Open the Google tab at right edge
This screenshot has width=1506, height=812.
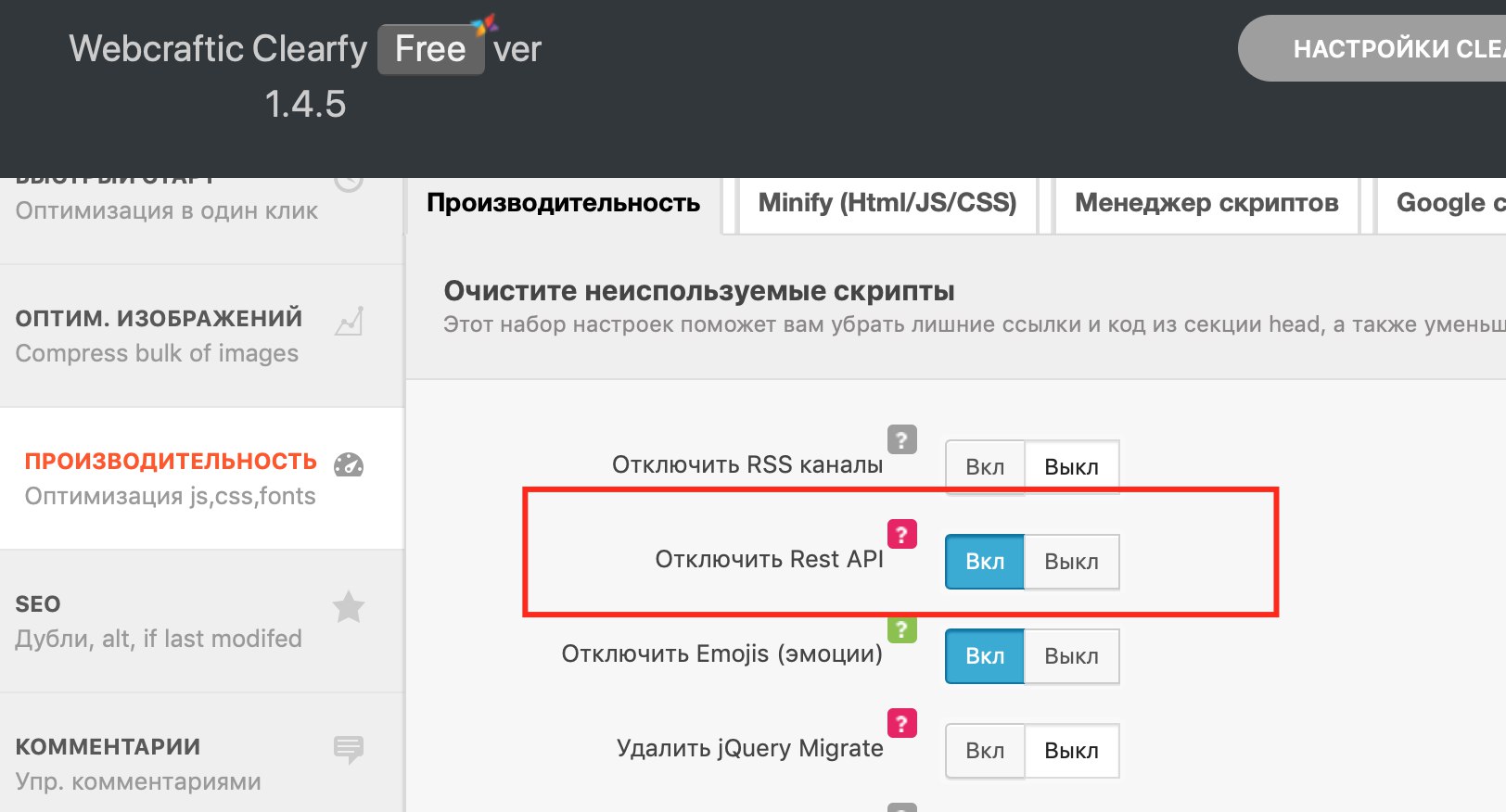[1441, 203]
